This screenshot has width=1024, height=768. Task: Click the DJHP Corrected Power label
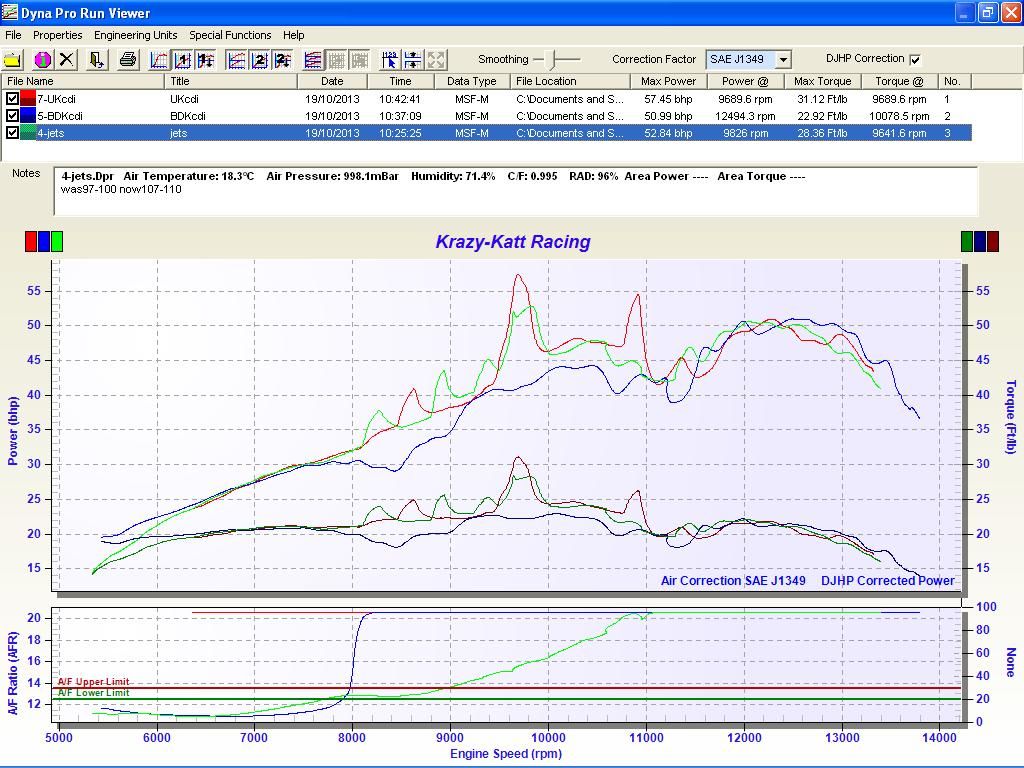pos(888,581)
